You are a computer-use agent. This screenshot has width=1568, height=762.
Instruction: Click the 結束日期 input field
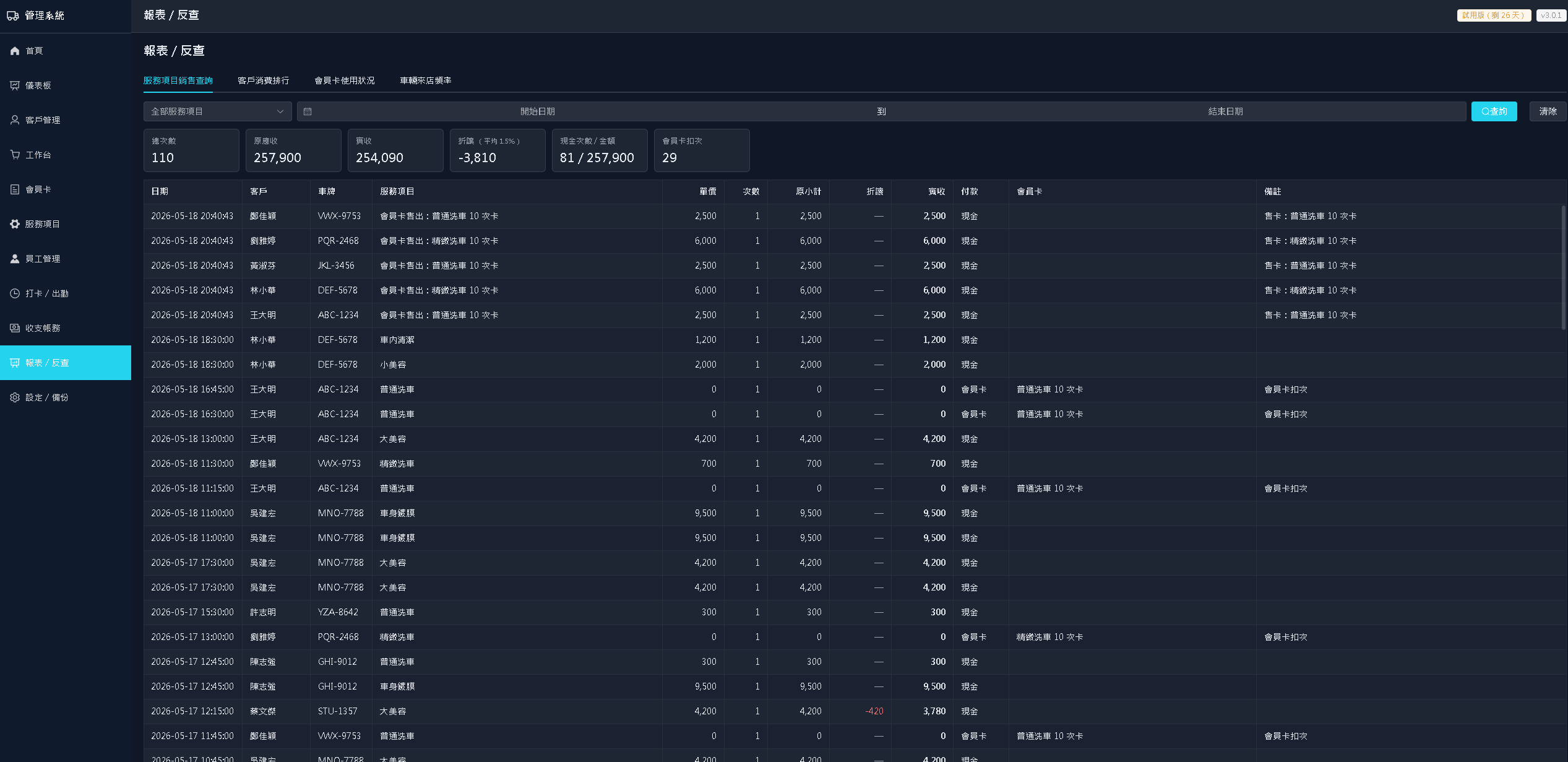point(1225,111)
